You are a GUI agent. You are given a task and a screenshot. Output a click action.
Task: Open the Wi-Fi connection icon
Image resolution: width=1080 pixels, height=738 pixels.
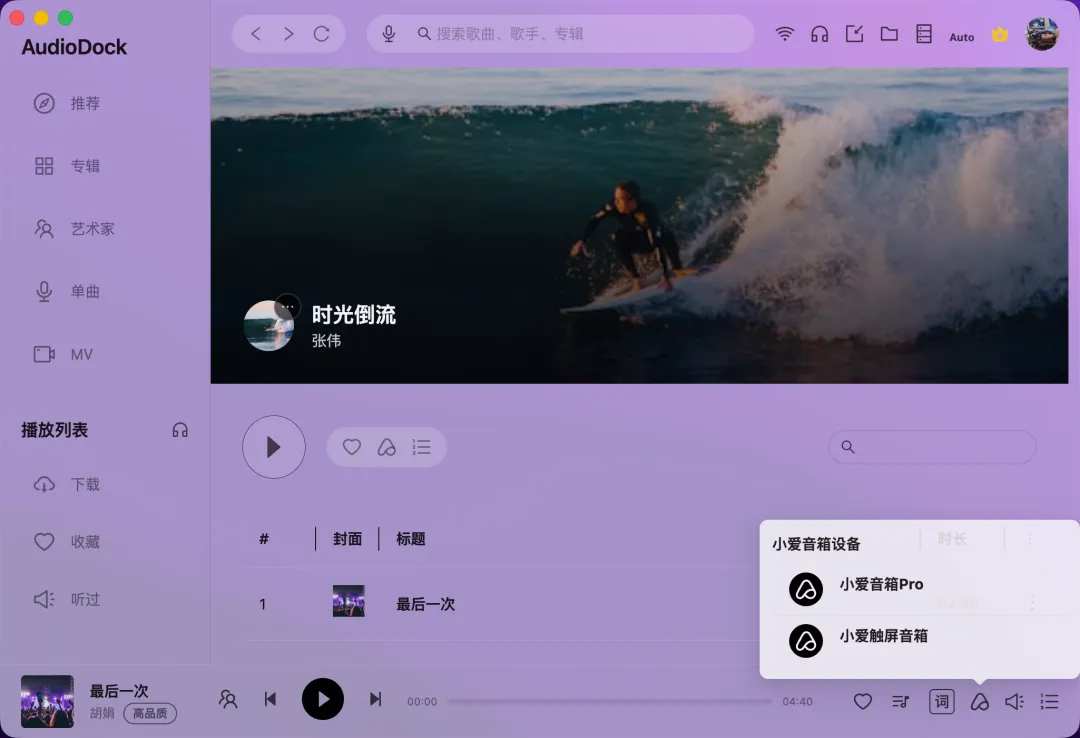tap(785, 34)
